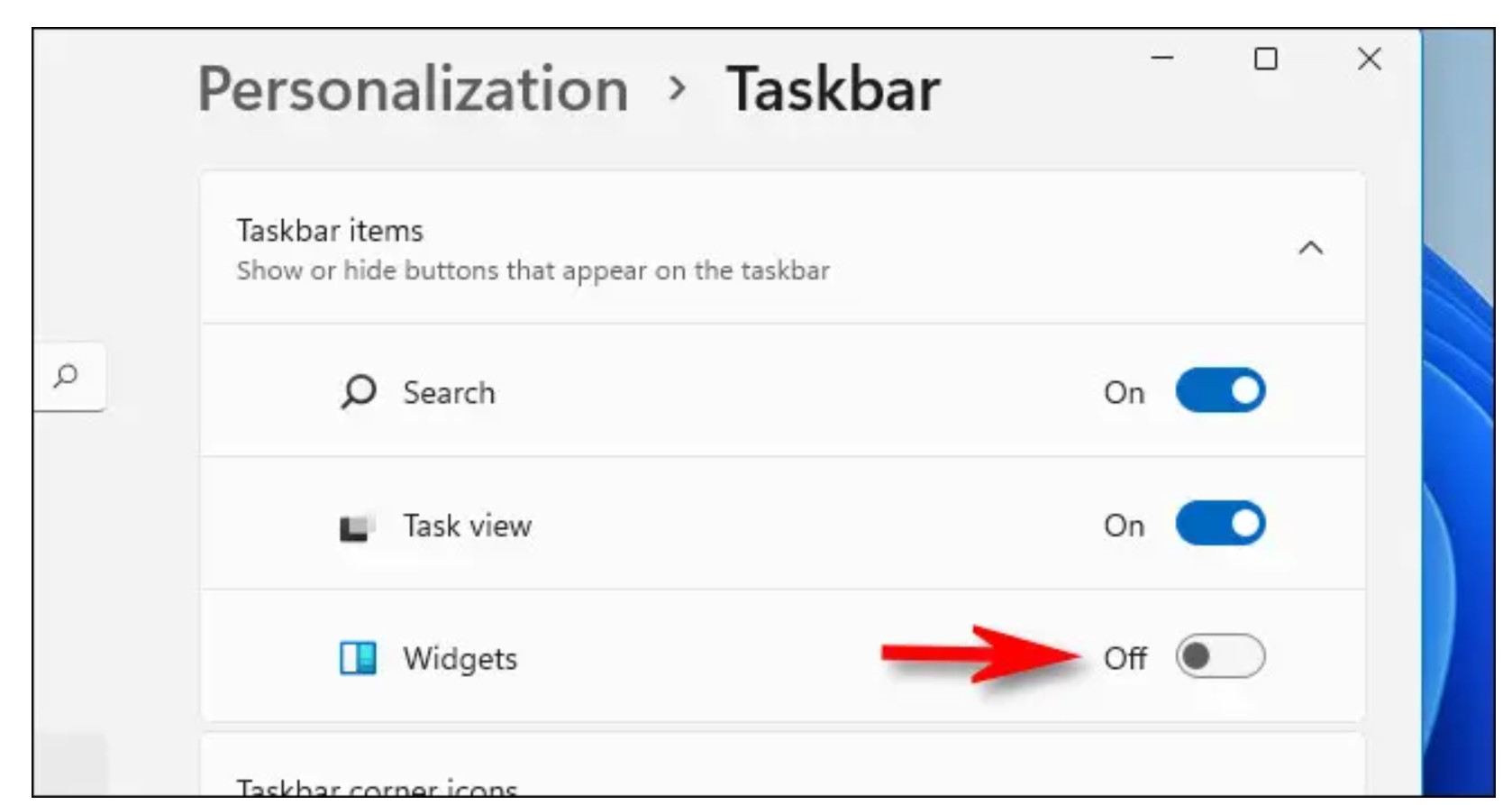The width and height of the screenshot is (1512, 805).
Task: Click the On status text beside Search
Action: pos(1124,393)
